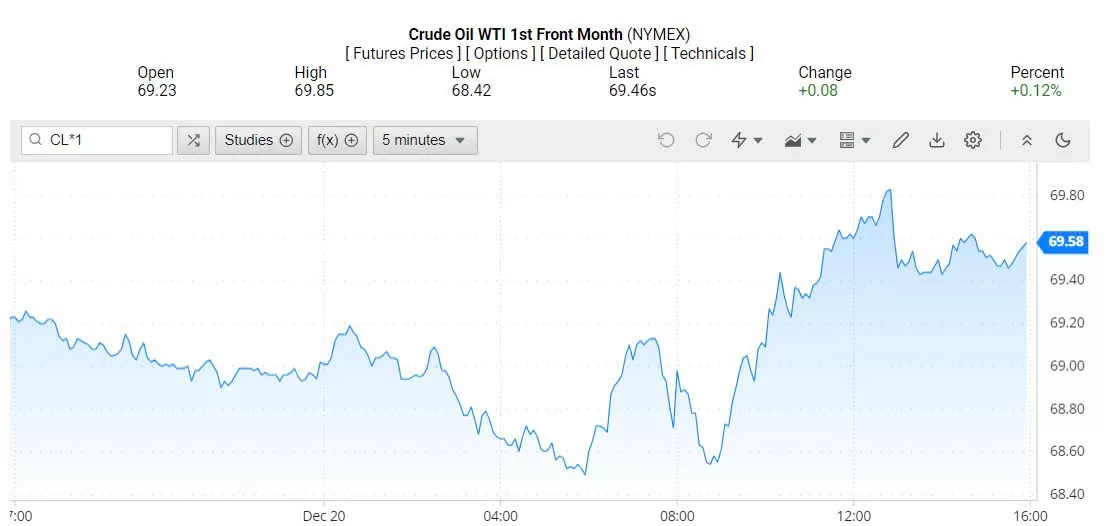View the Technicals page
This screenshot has height=526, width=1109.
(x=709, y=53)
